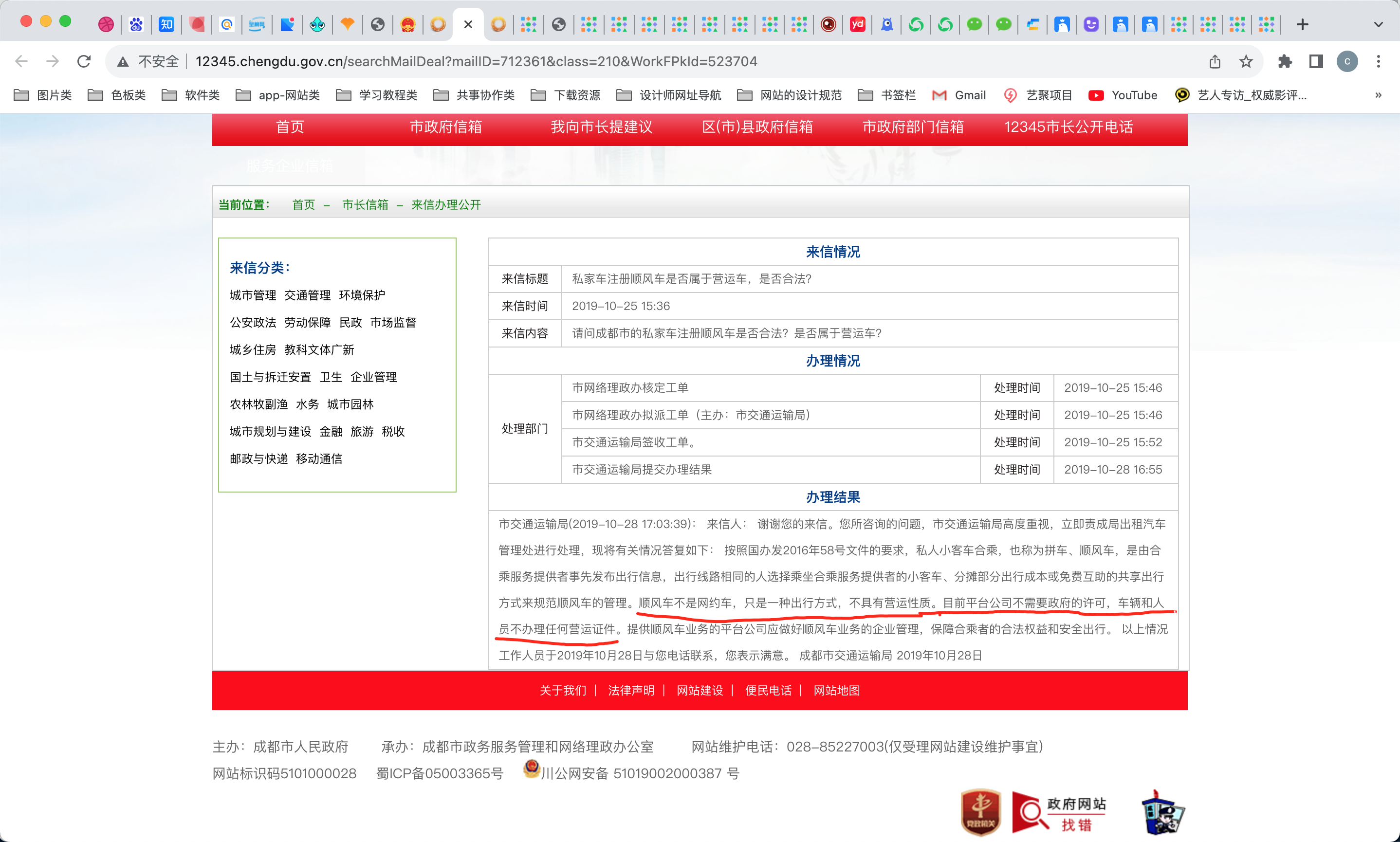Open the share page icon in address bar
1400x842 pixels.
click(x=1215, y=61)
